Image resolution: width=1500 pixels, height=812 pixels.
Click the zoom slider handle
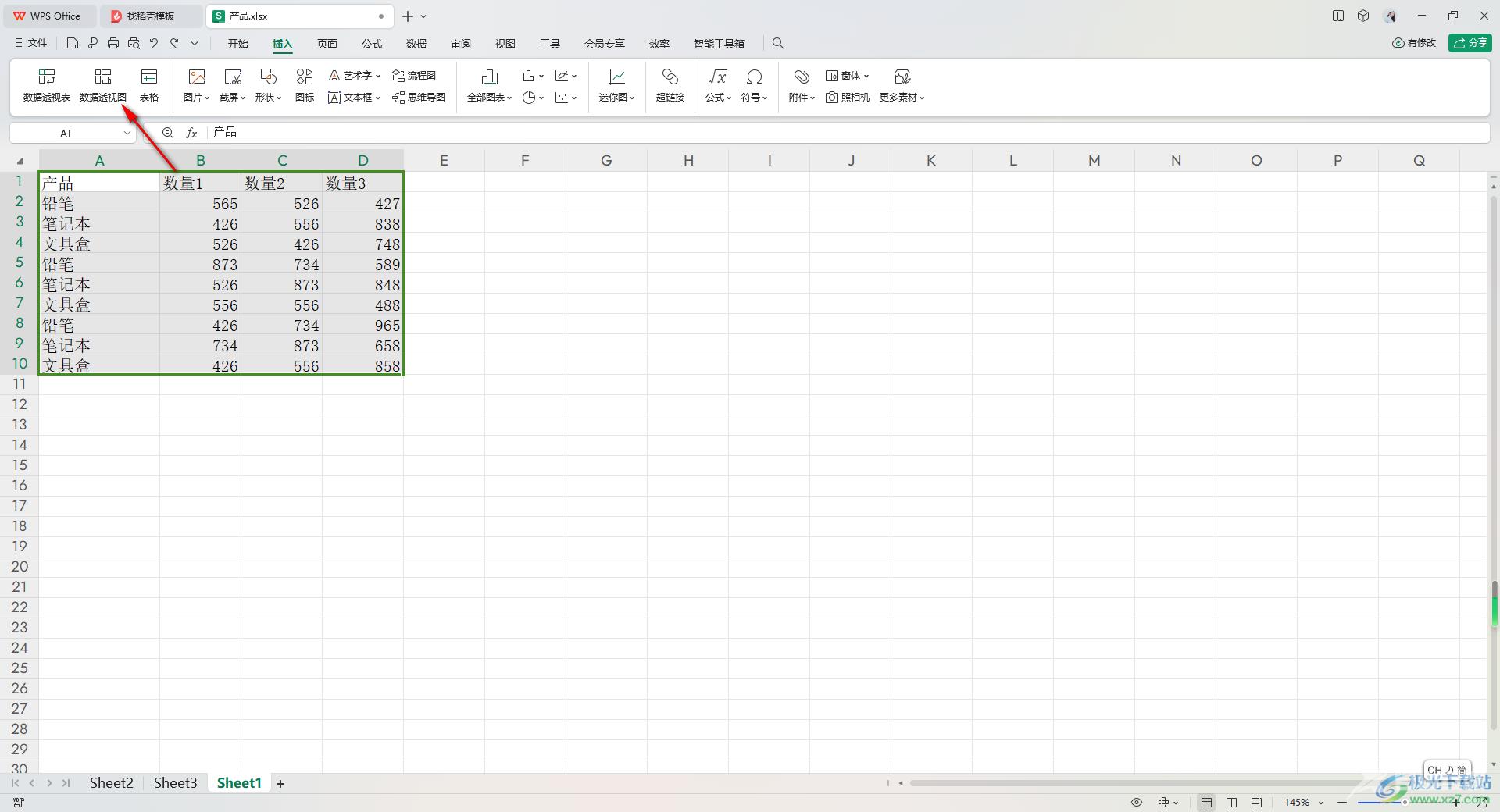coord(1405,803)
